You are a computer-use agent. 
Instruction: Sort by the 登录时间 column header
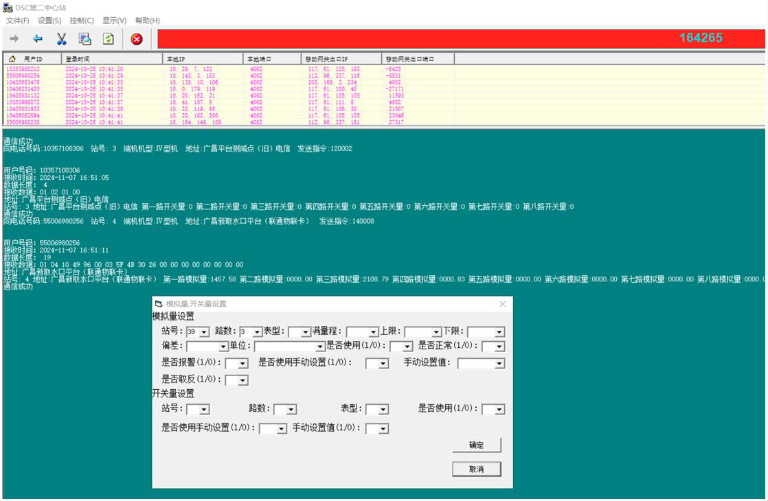(x=112, y=59)
